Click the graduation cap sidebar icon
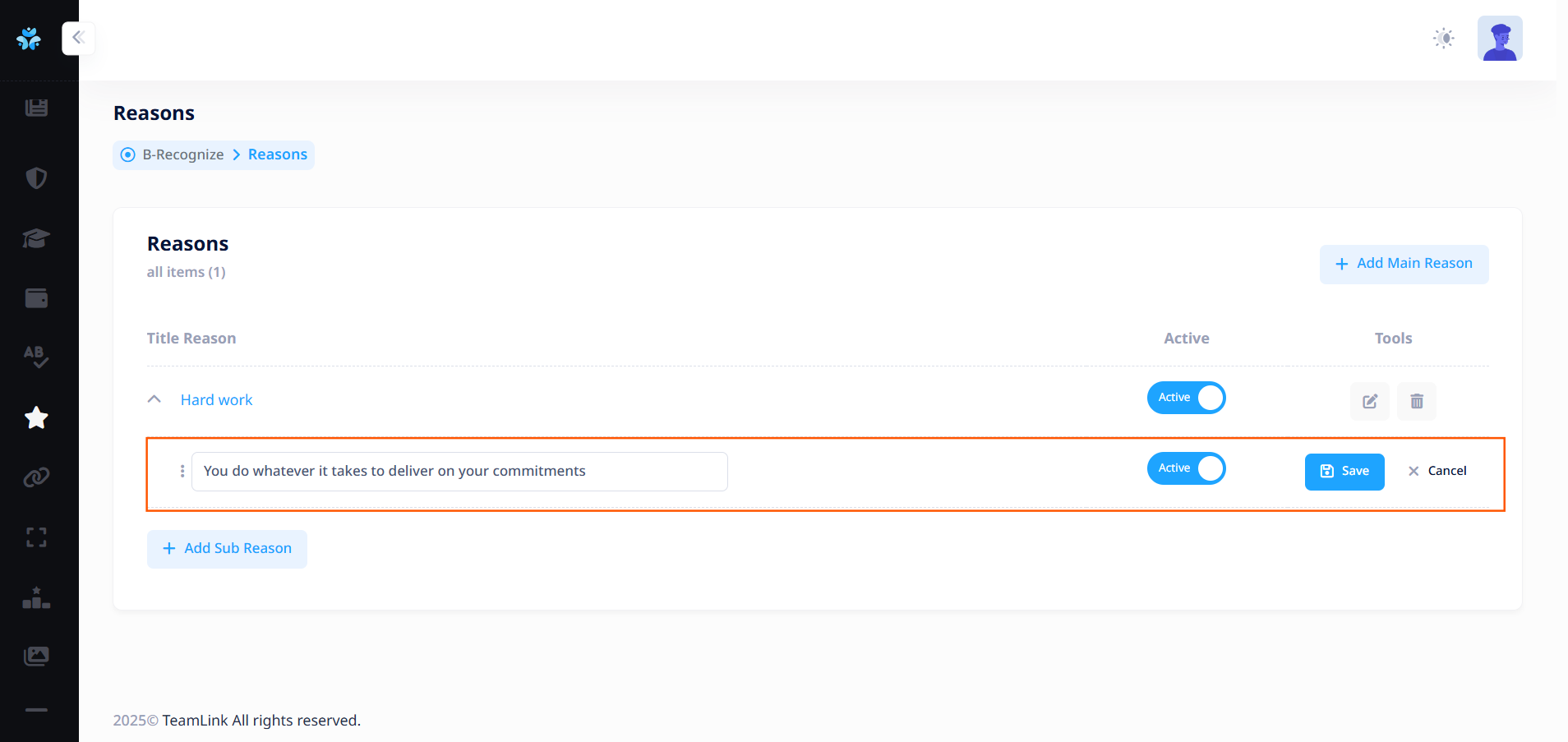 point(36,238)
